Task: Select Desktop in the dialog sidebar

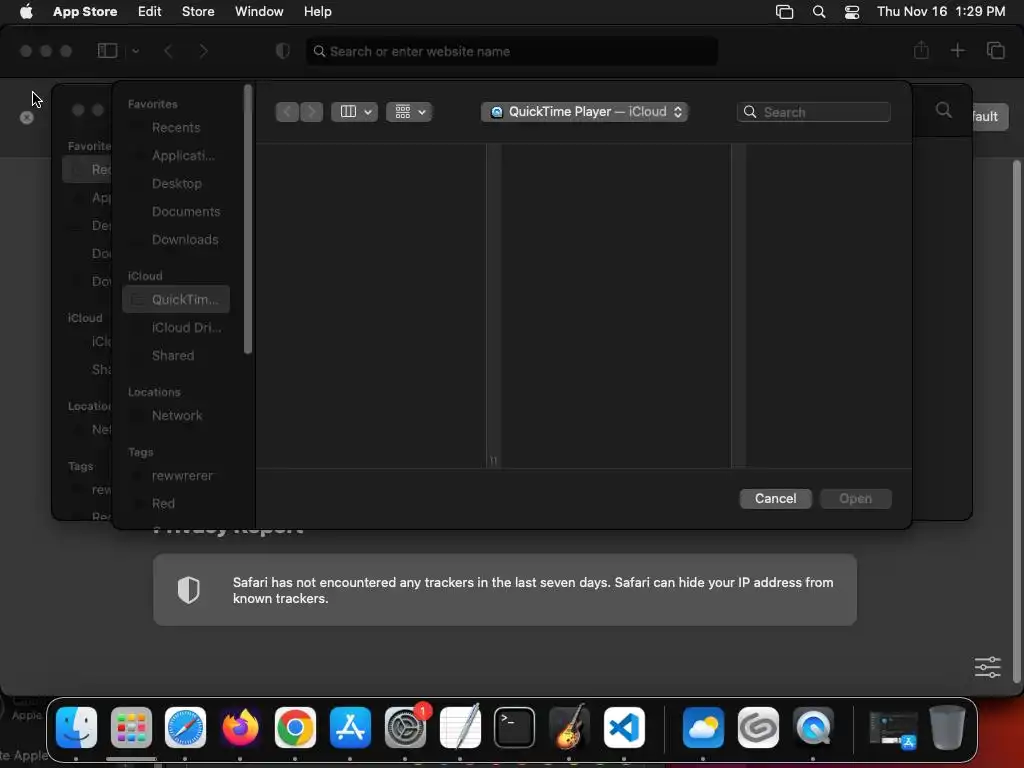Action: [176, 184]
